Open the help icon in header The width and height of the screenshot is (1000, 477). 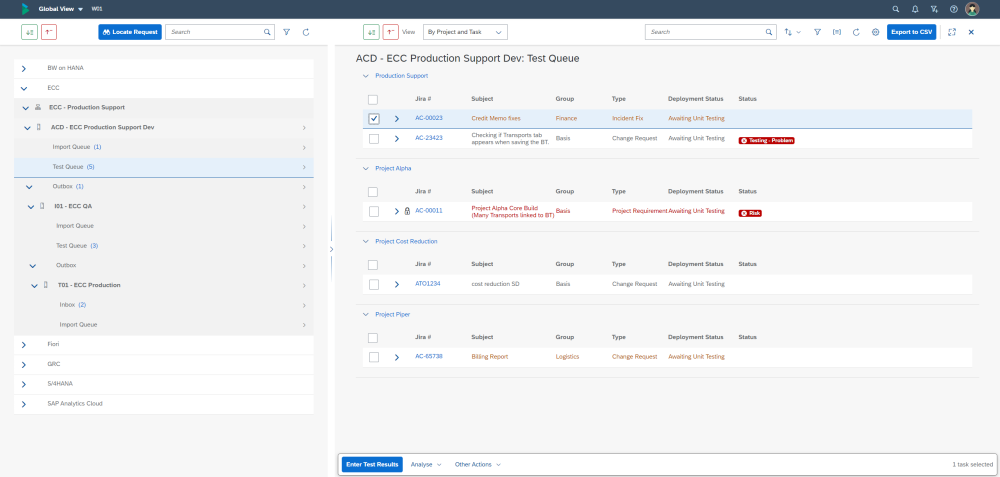pyautogui.click(x=953, y=9)
